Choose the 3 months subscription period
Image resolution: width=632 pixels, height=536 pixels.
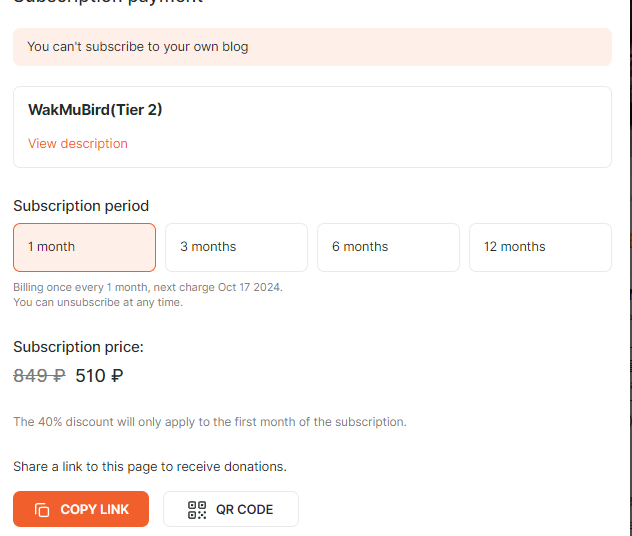[x=237, y=247]
